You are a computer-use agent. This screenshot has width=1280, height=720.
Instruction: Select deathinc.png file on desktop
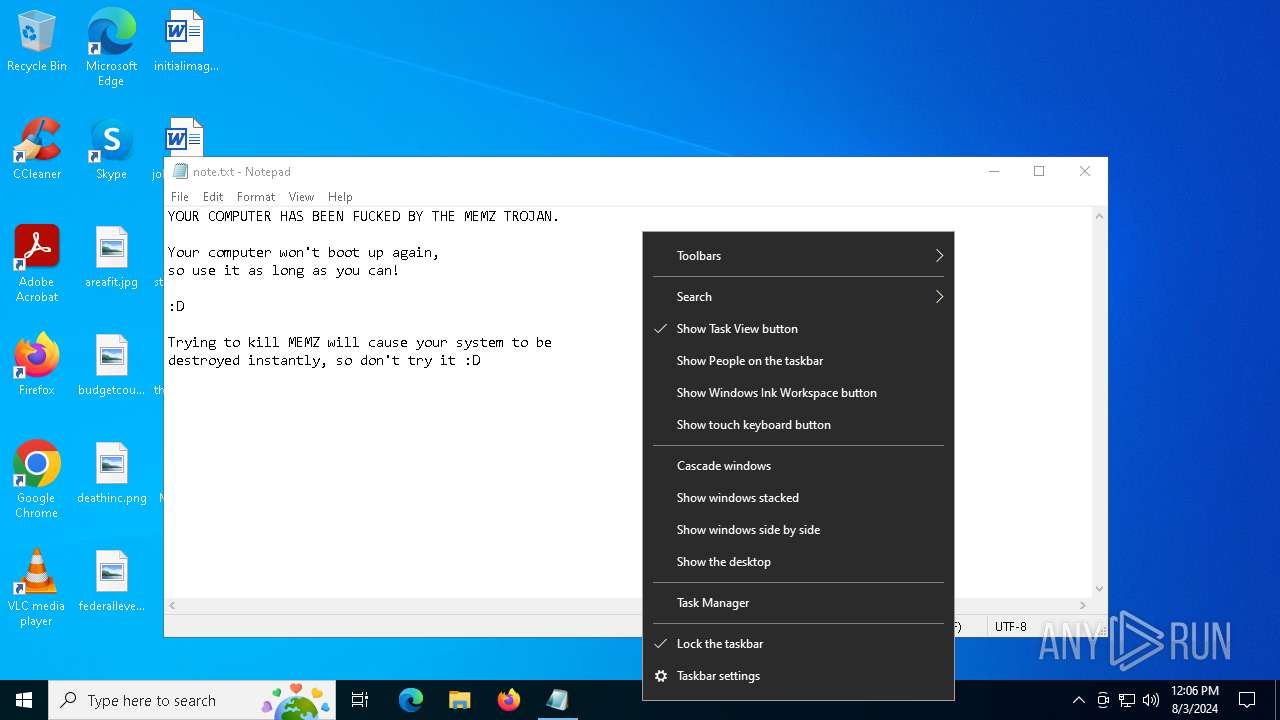click(x=111, y=474)
